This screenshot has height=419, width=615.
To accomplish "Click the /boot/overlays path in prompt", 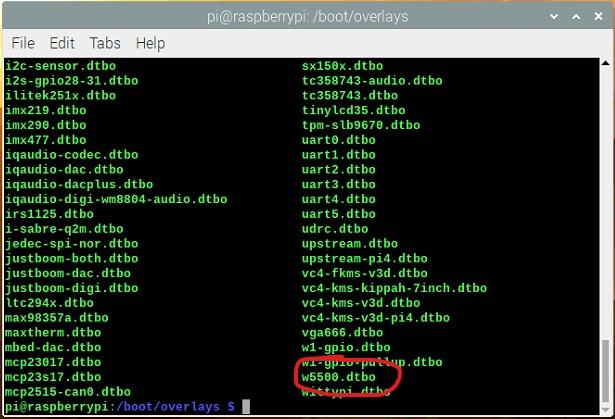I will click(168, 406).
